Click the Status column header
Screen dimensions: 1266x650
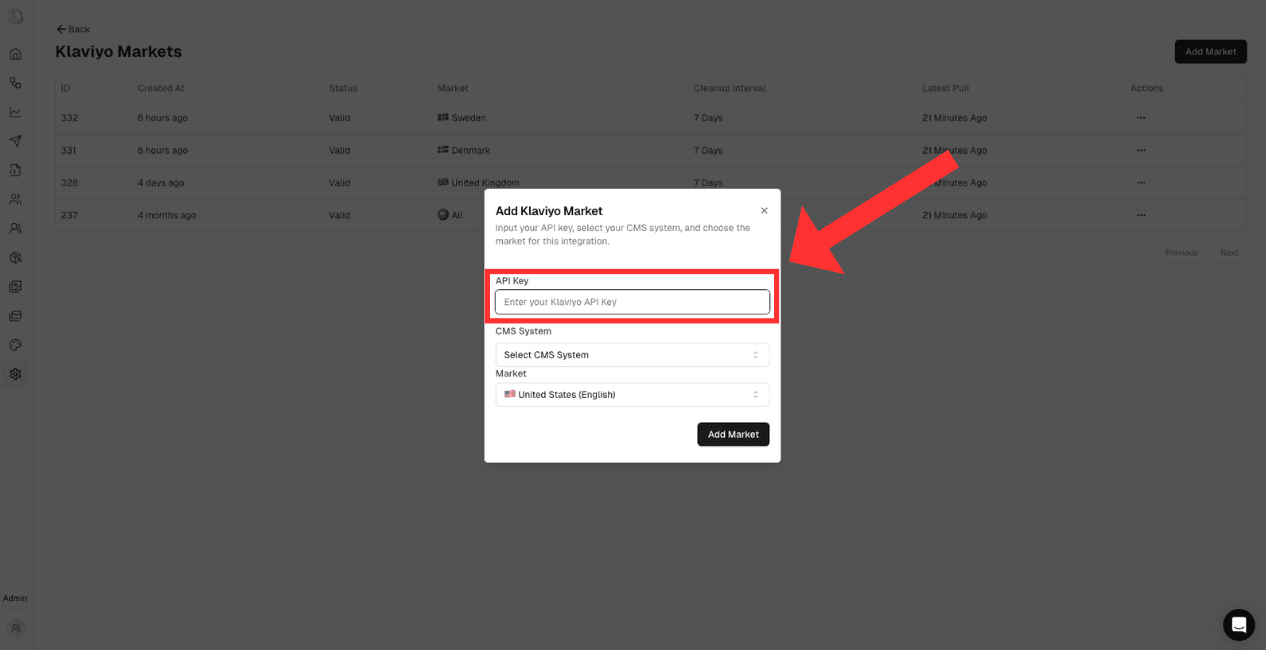tap(343, 88)
